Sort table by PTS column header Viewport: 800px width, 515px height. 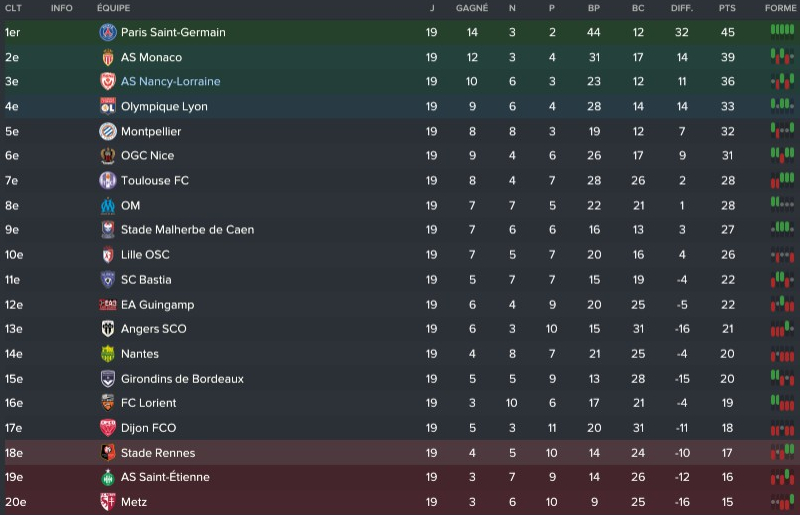click(726, 8)
